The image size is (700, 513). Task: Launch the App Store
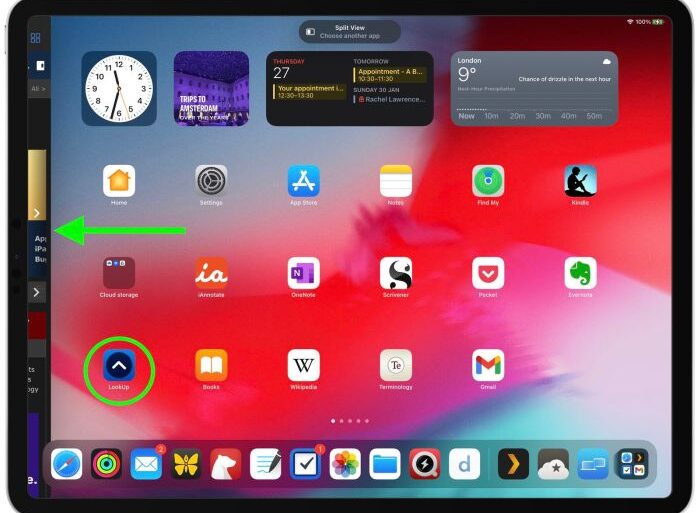[304, 181]
